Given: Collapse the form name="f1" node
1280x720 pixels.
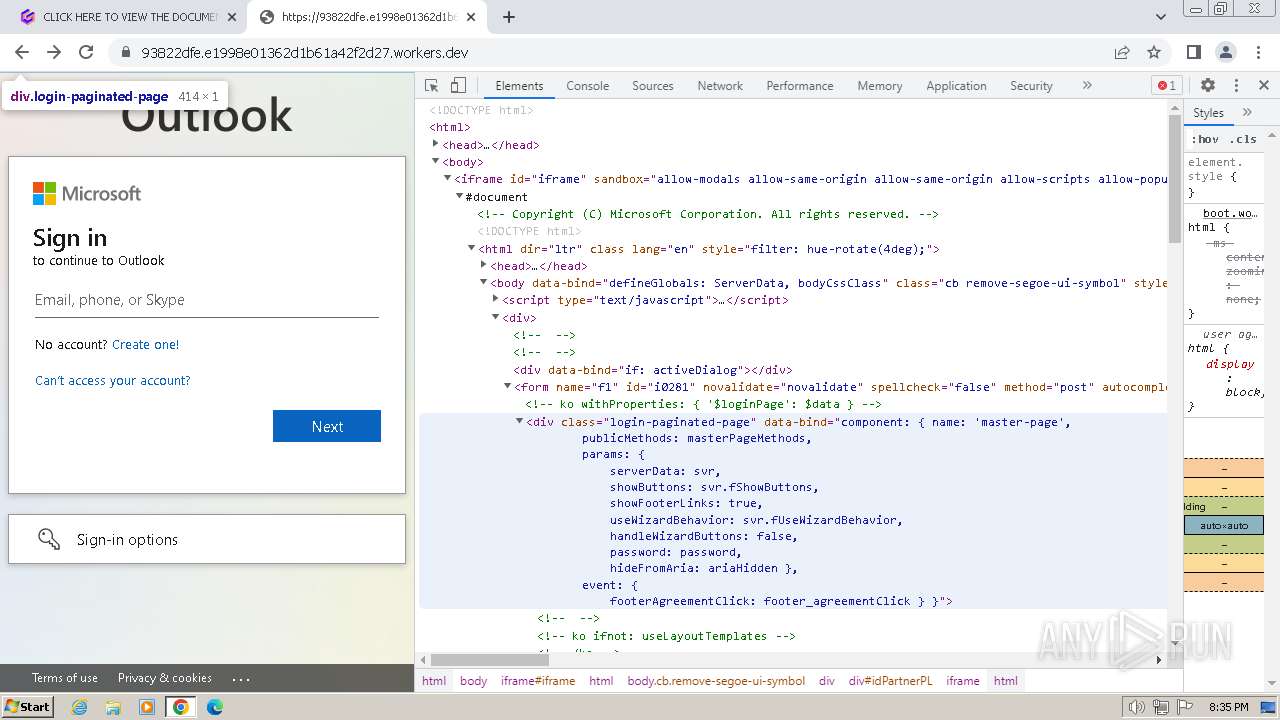Looking at the screenshot, I should click(x=507, y=386).
